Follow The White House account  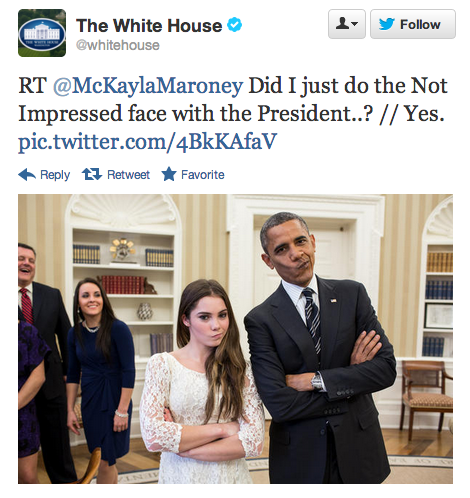pyautogui.click(x=413, y=24)
